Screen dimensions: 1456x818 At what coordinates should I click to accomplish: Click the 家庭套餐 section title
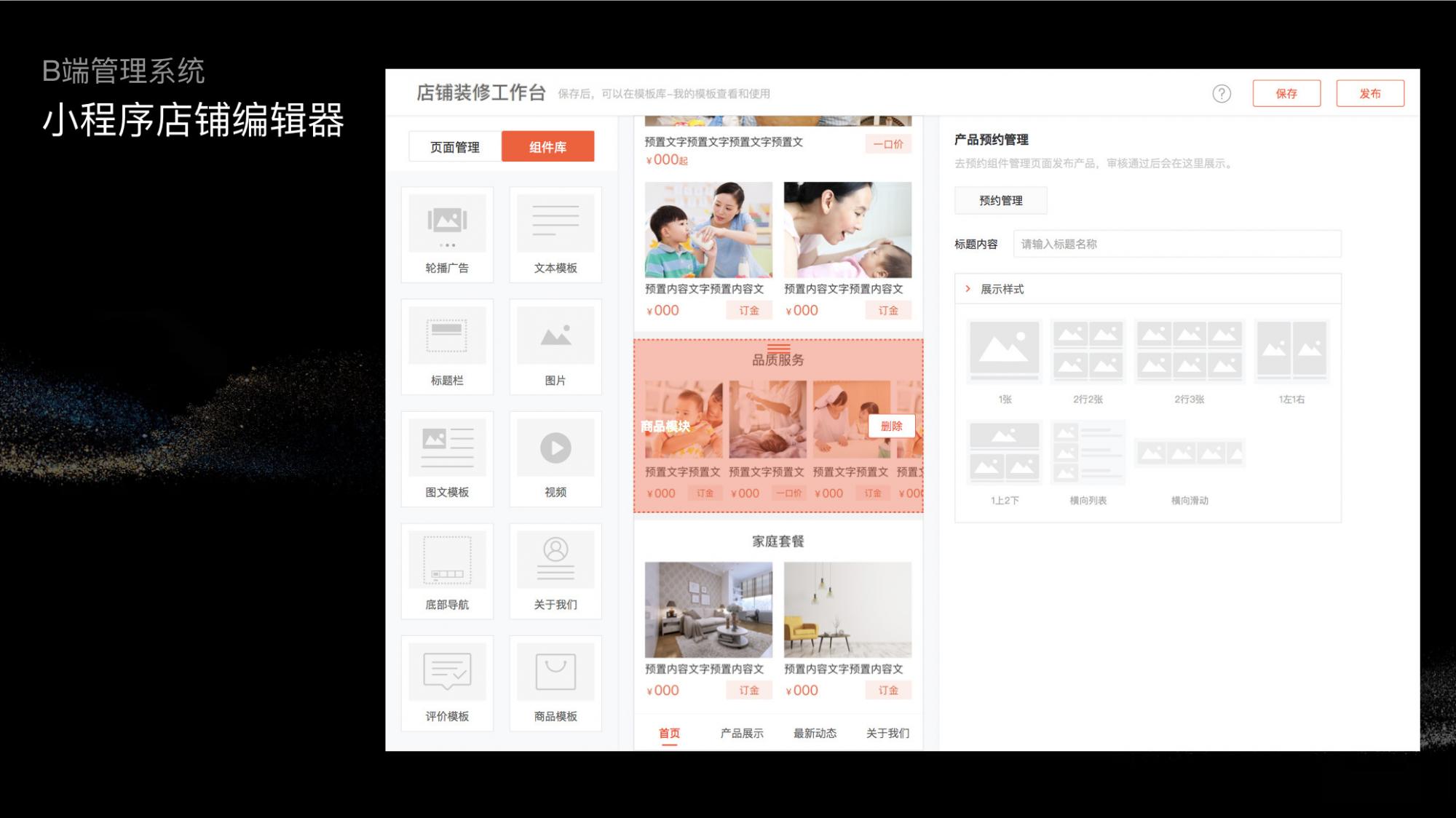[x=778, y=541]
